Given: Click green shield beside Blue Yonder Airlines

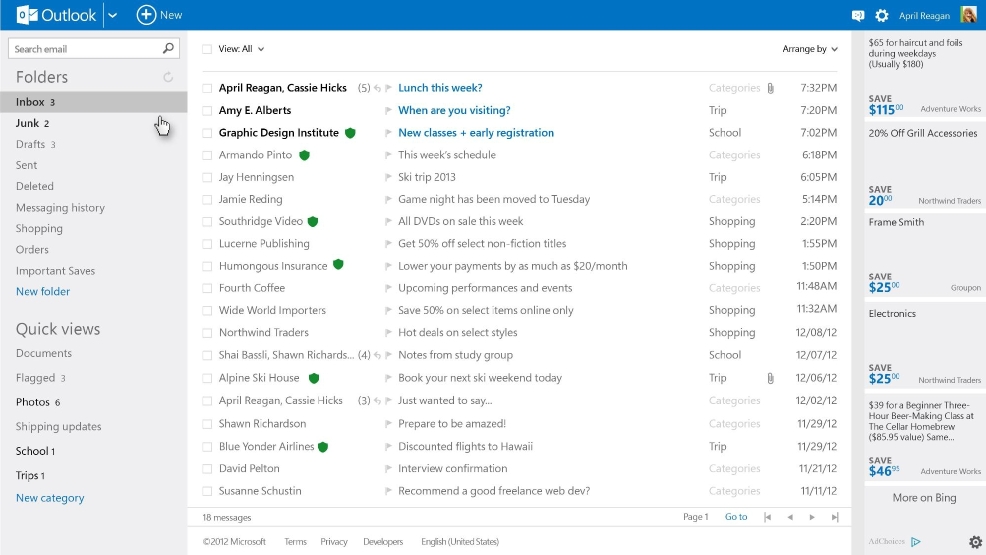Looking at the screenshot, I should (323, 447).
